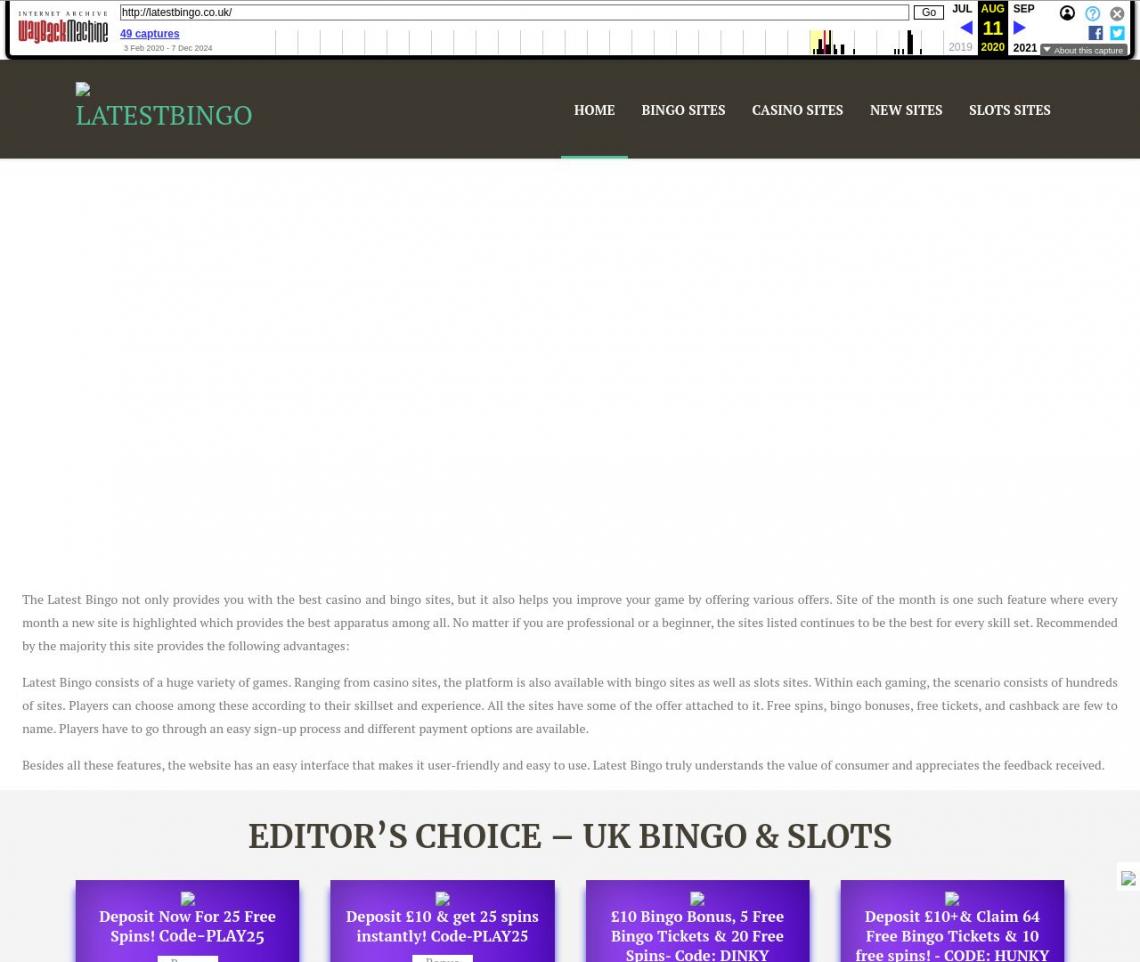
Task: Click the '3 Feb 2020 - 7 Dec 2024' date range
Action: (168, 48)
